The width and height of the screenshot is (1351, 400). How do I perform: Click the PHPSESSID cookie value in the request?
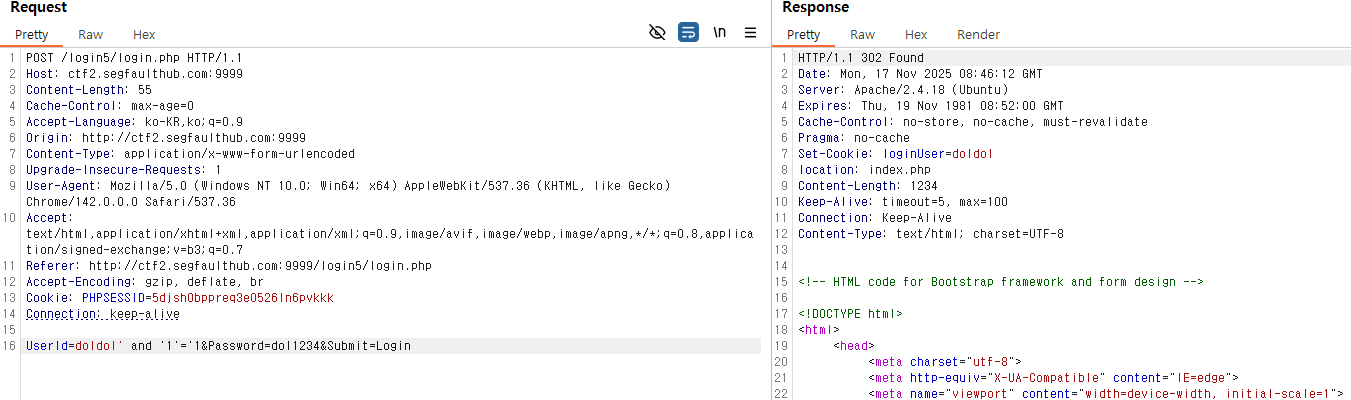242,298
